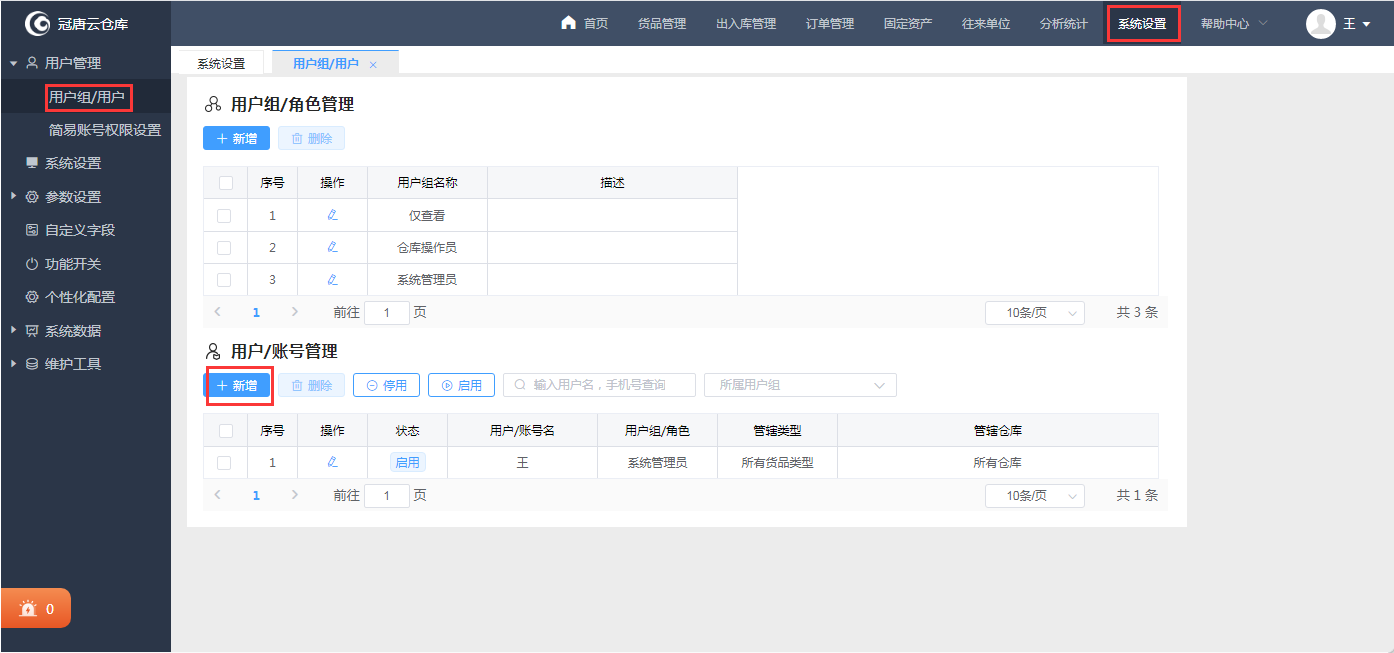Click the 启用 button
The width and height of the screenshot is (1394, 653).
click(461, 385)
